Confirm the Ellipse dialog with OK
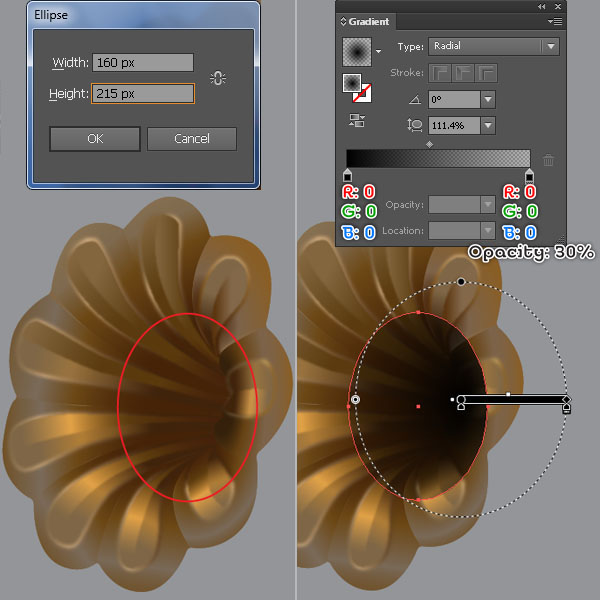The image size is (600, 600). point(95,139)
